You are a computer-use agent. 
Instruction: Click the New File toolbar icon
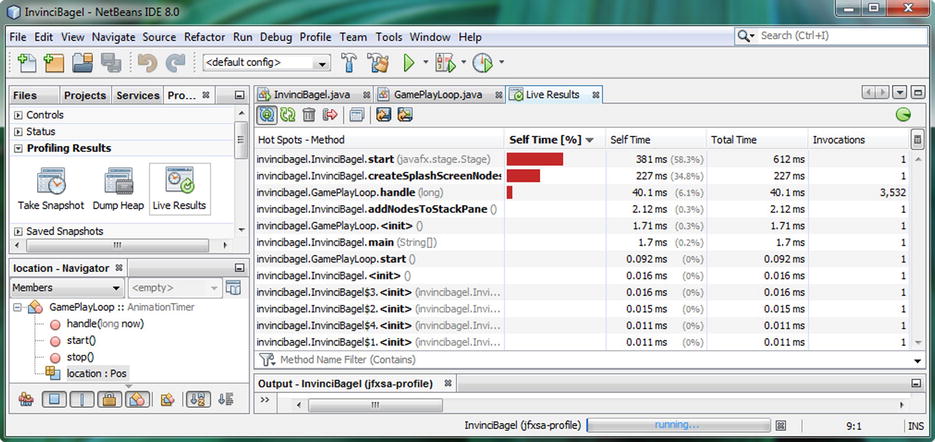click(26, 62)
